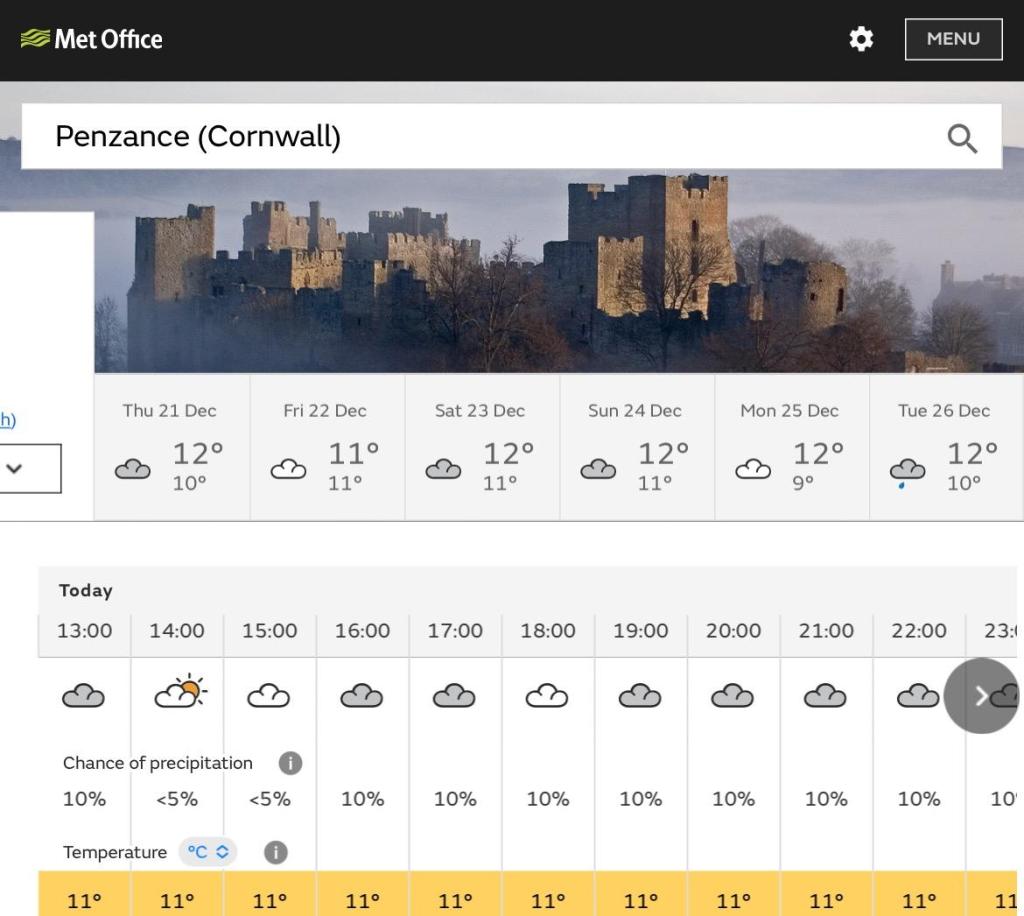
Task: Click the 14:00 sunny intervals weather icon
Action: (180, 691)
